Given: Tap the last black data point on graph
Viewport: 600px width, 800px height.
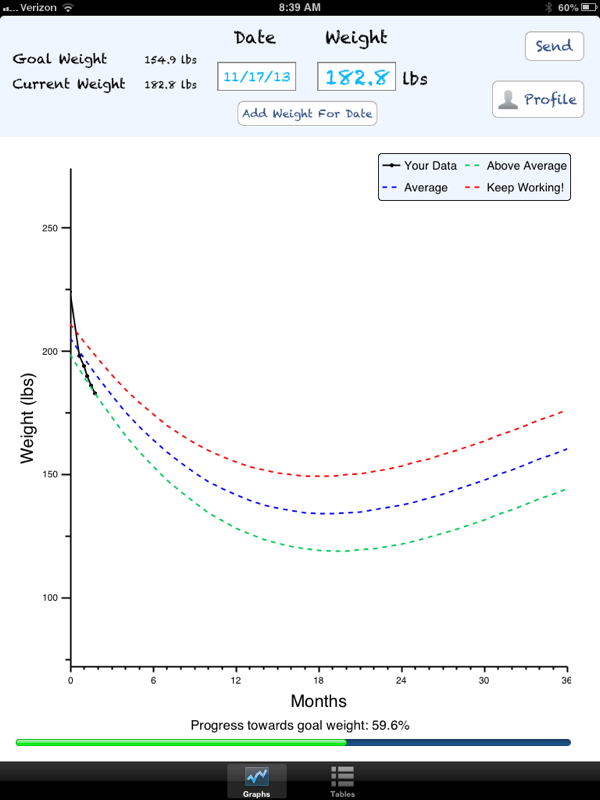Looking at the screenshot, I should tap(94, 393).
